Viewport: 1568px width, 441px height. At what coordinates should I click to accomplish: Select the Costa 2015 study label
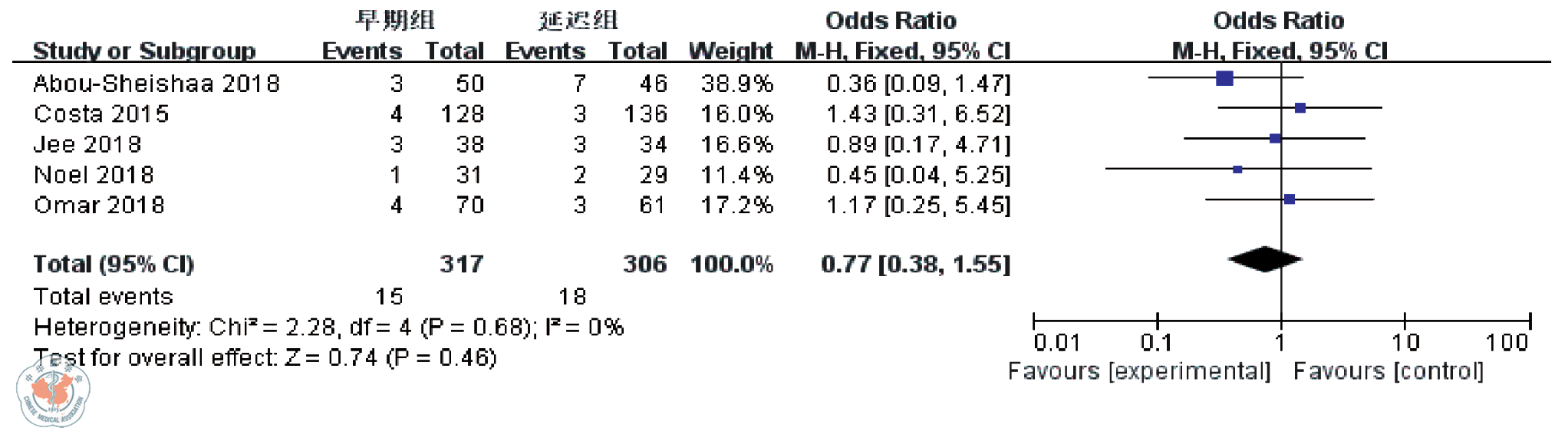101,114
